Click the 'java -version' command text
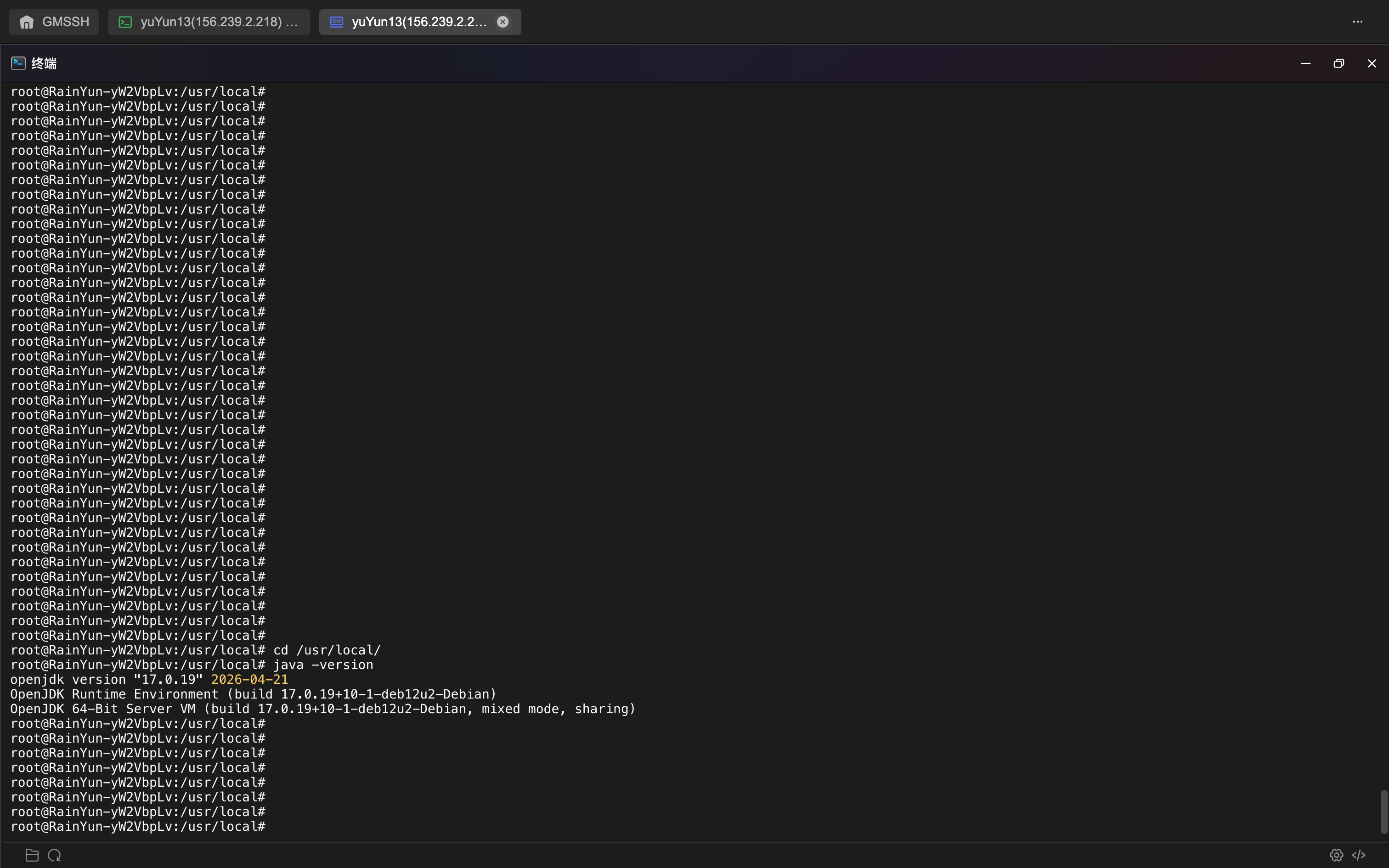 click(x=323, y=665)
